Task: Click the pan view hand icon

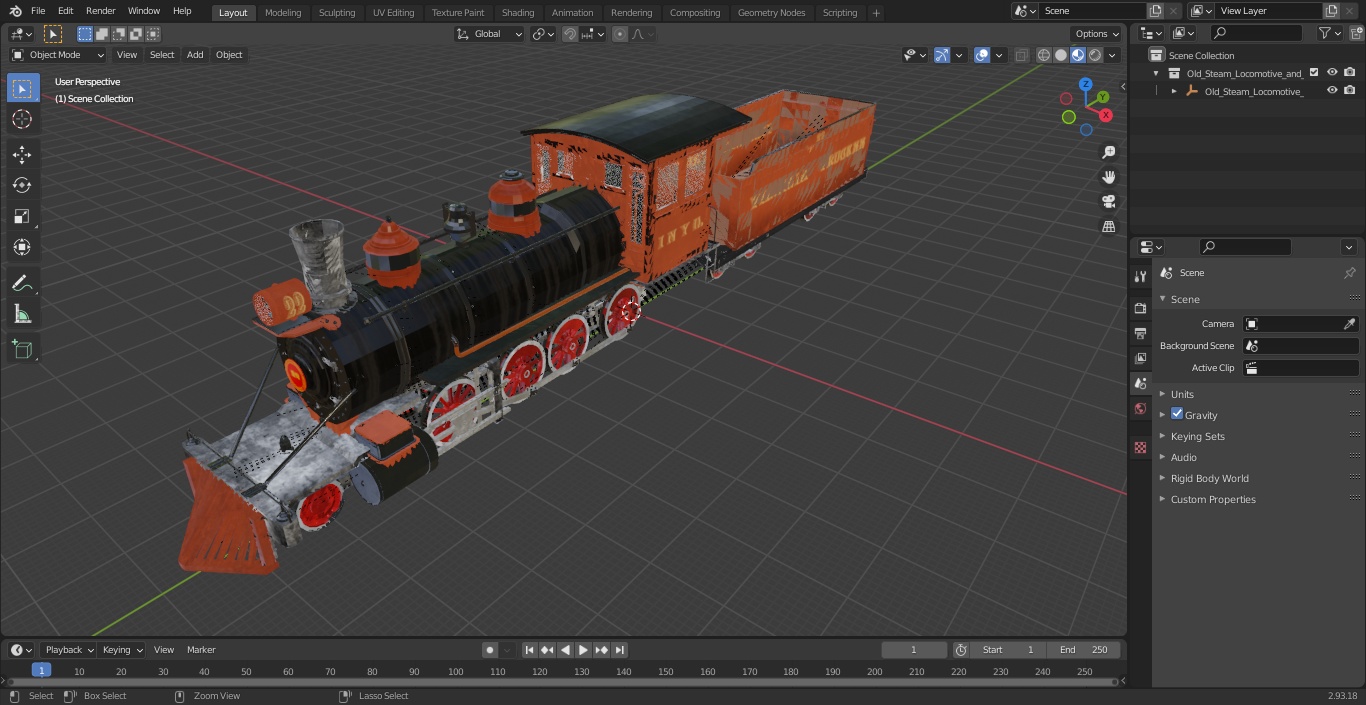Action: pyautogui.click(x=1109, y=177)
